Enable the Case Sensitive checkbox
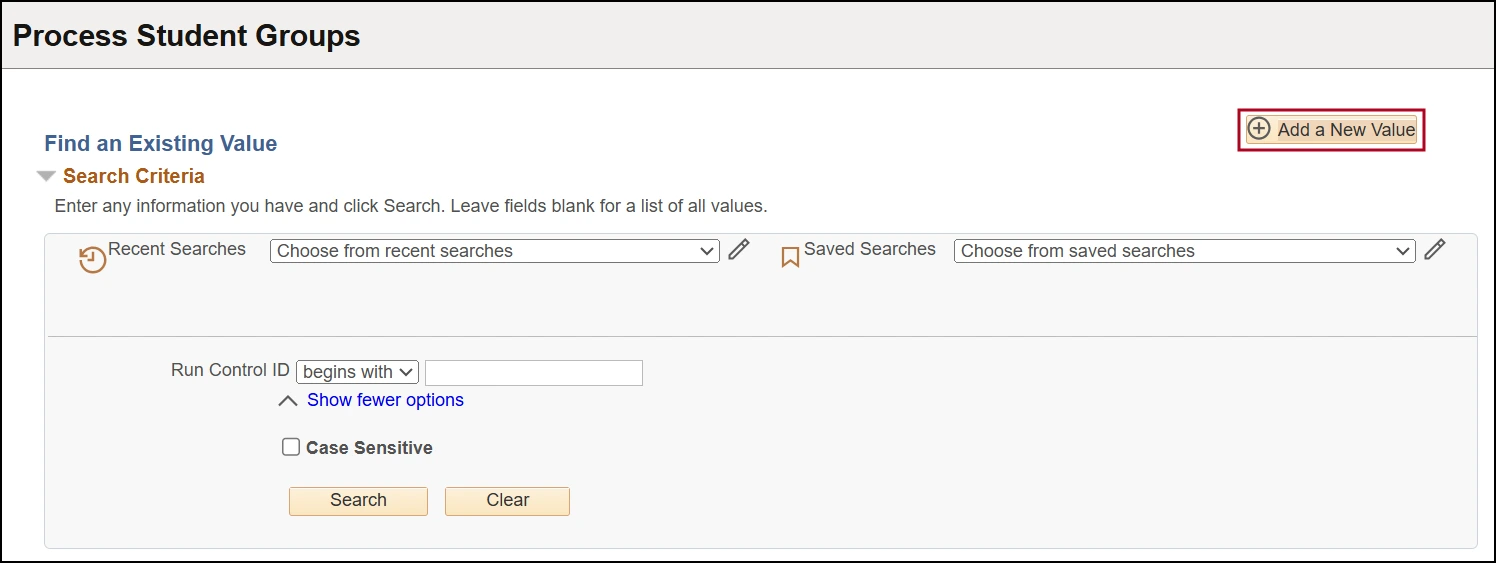The image size is (1496, 563). [291, 447]
